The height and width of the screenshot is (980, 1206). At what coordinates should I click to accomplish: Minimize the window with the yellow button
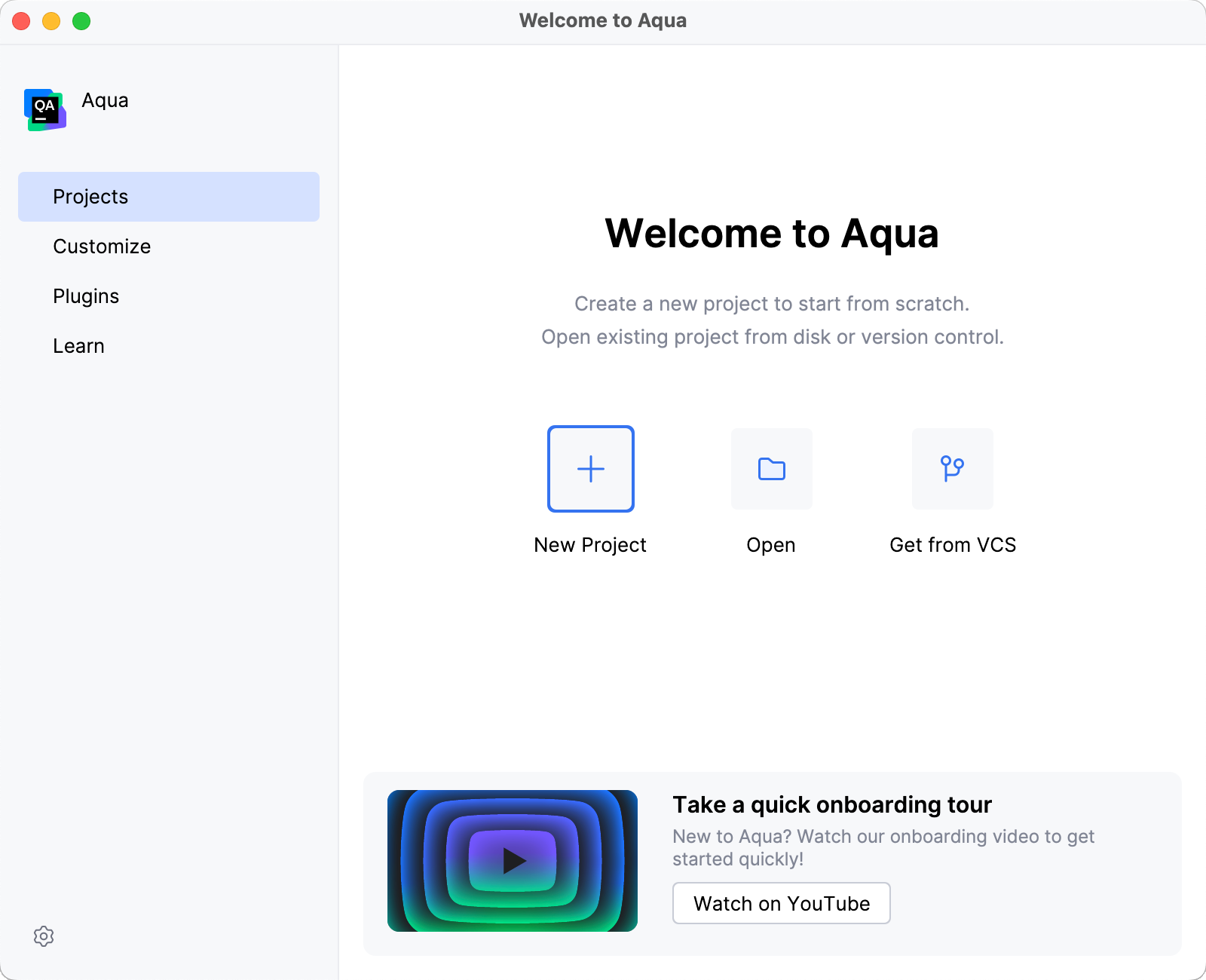click(51, 21)
